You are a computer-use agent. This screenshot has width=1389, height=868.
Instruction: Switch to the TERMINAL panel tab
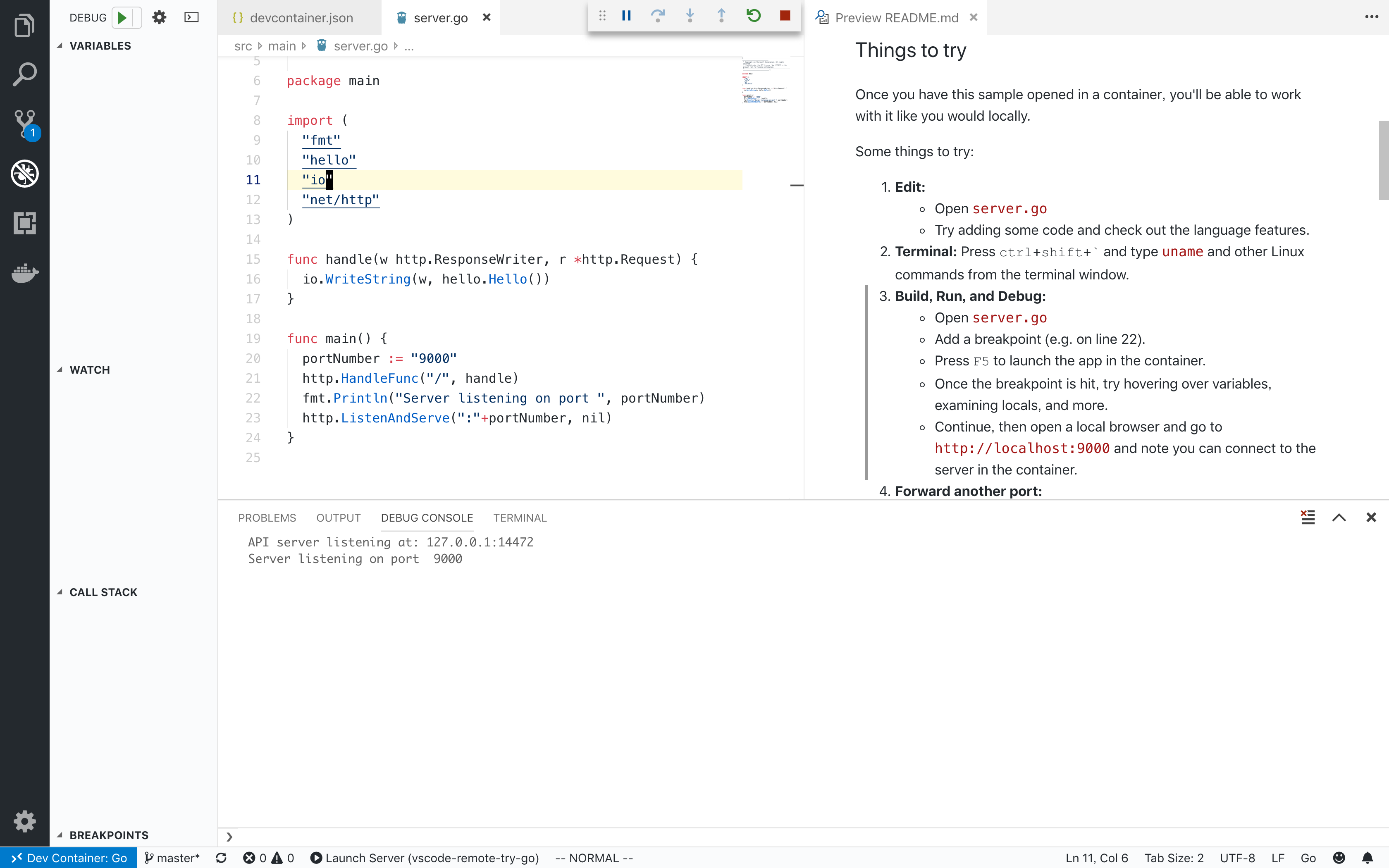pos(520,518)
